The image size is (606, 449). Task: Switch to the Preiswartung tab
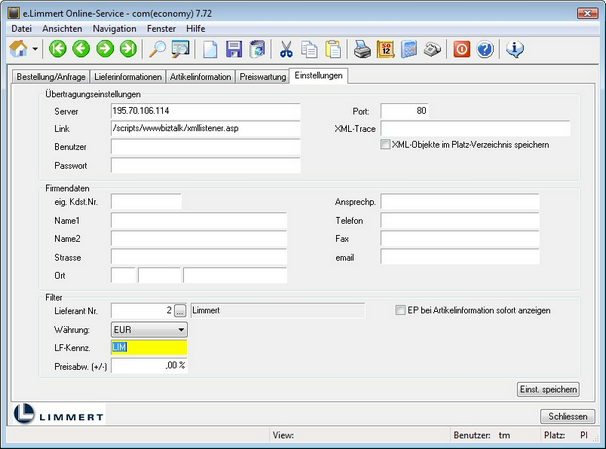tap(263, 76)
